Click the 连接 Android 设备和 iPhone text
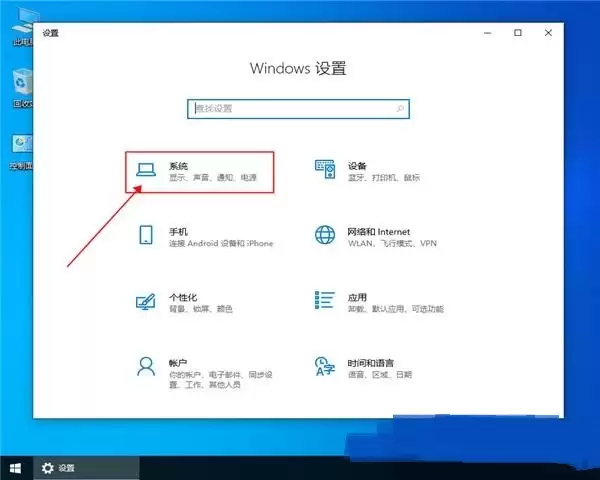 coord(221,243)
